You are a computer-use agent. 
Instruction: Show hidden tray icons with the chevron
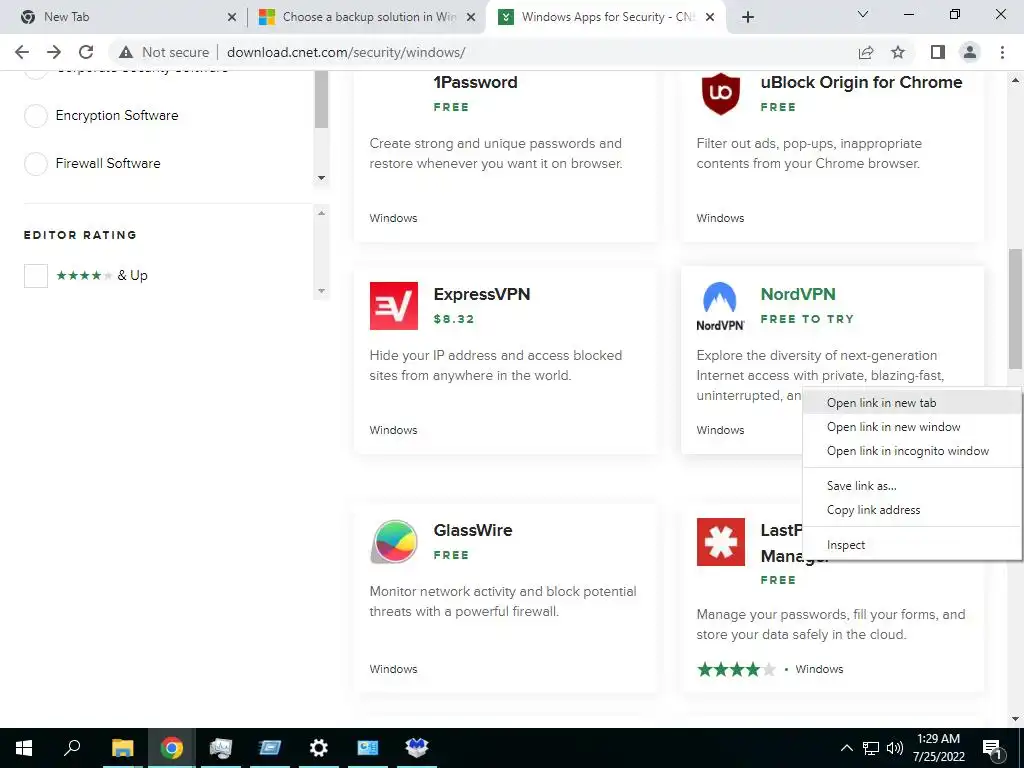point(846,748)
